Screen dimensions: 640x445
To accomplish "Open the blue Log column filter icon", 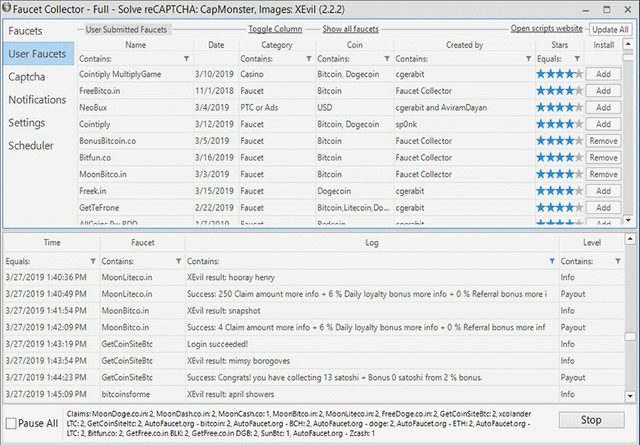I will (x=552, y=261).
